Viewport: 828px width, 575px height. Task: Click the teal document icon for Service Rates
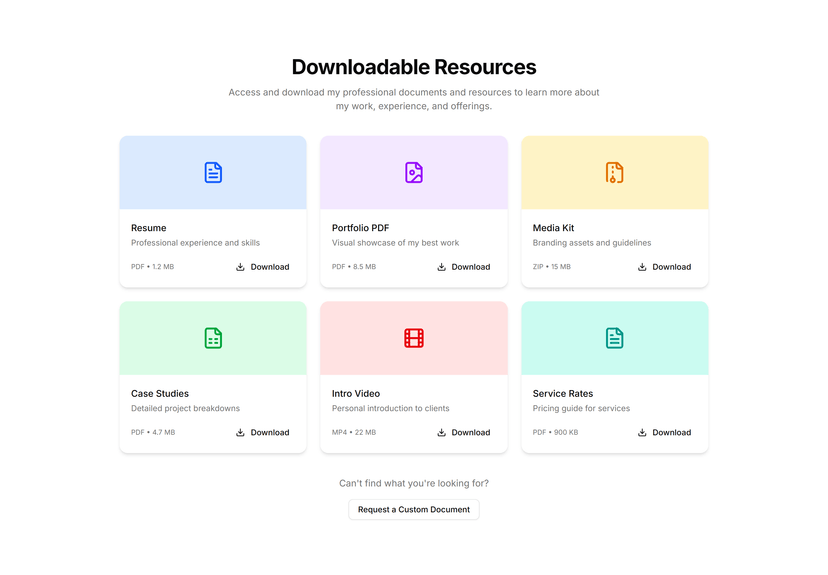coord(614,338)
